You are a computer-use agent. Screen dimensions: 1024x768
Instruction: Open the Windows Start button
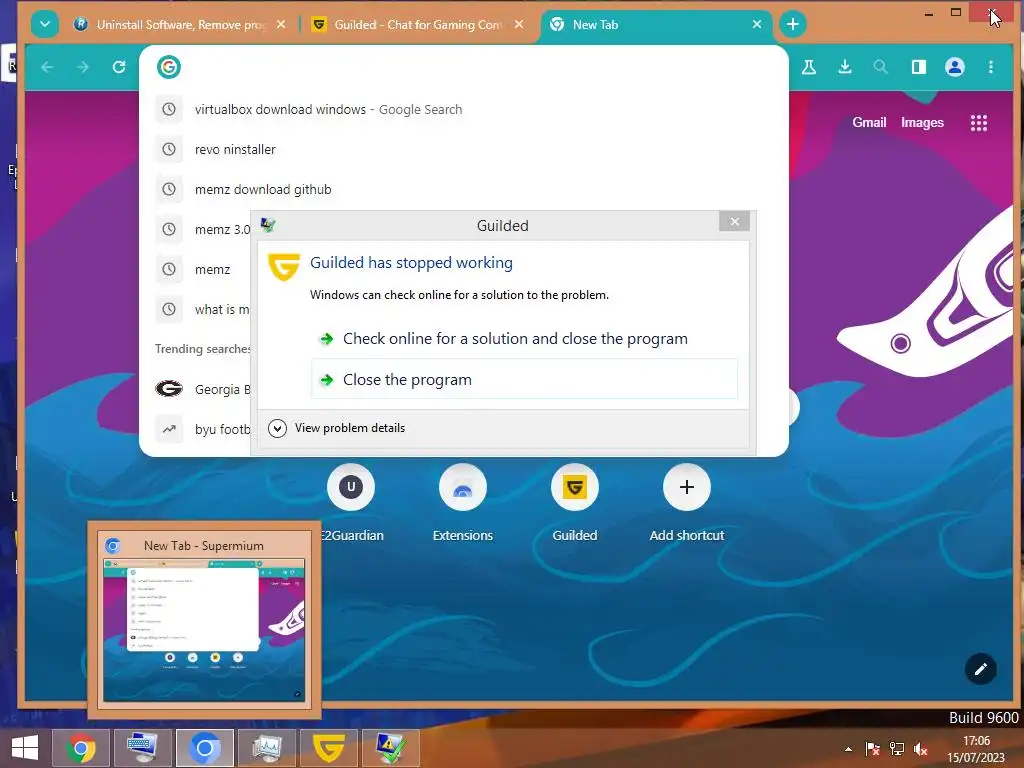pyautogui.click(x=24, y=748)
